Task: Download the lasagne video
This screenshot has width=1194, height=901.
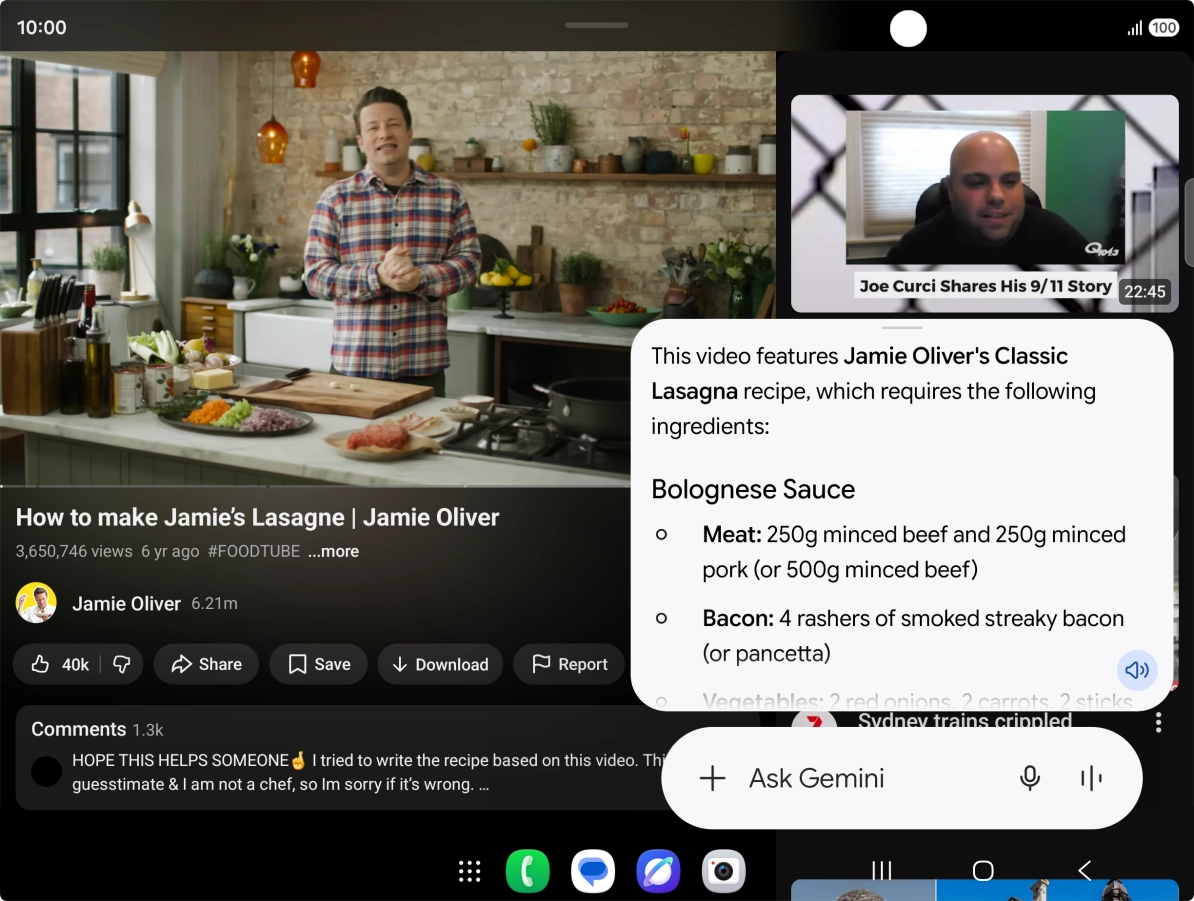Action: (440, 664)
